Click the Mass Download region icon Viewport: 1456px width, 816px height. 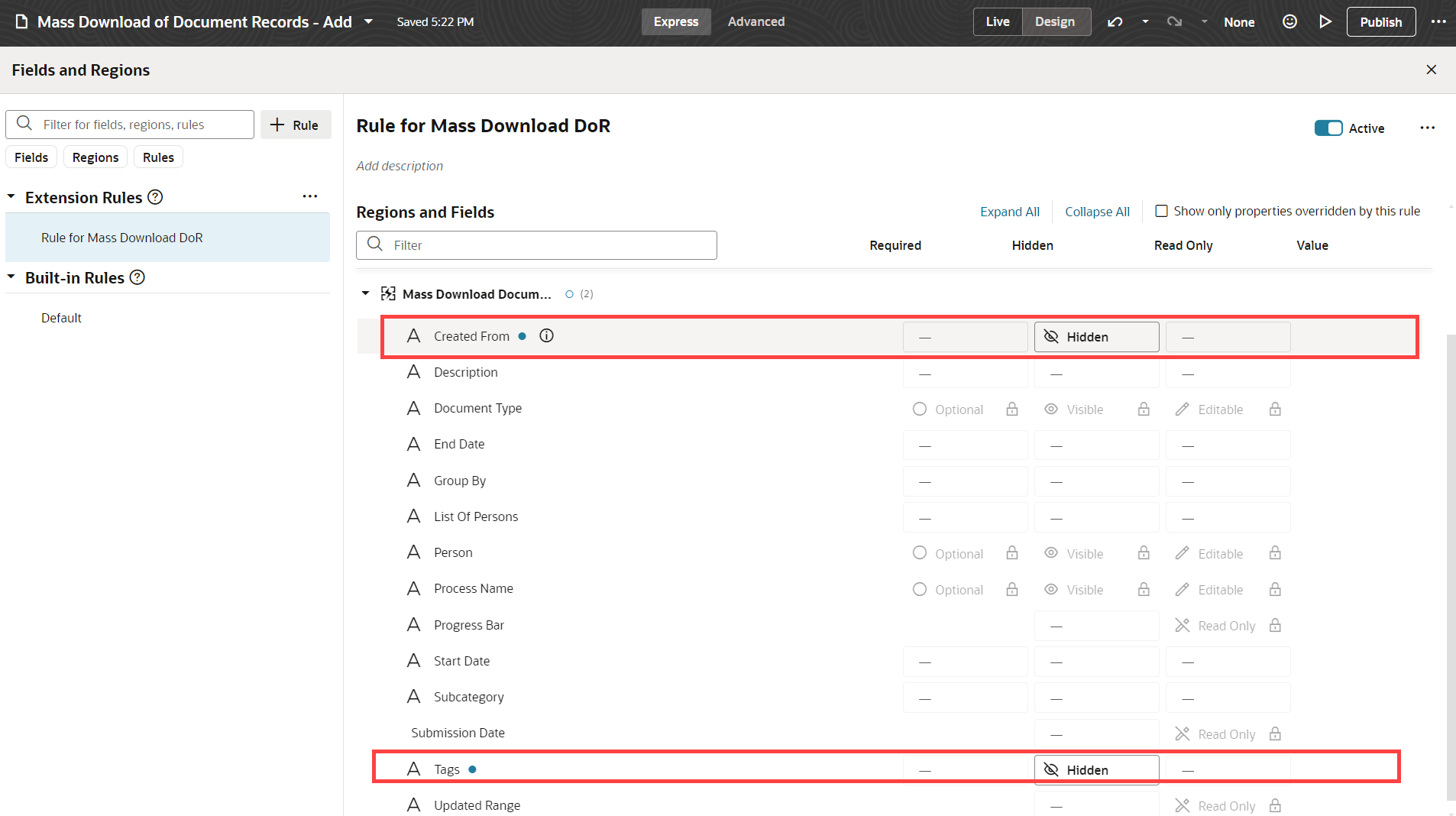point(388,293)
